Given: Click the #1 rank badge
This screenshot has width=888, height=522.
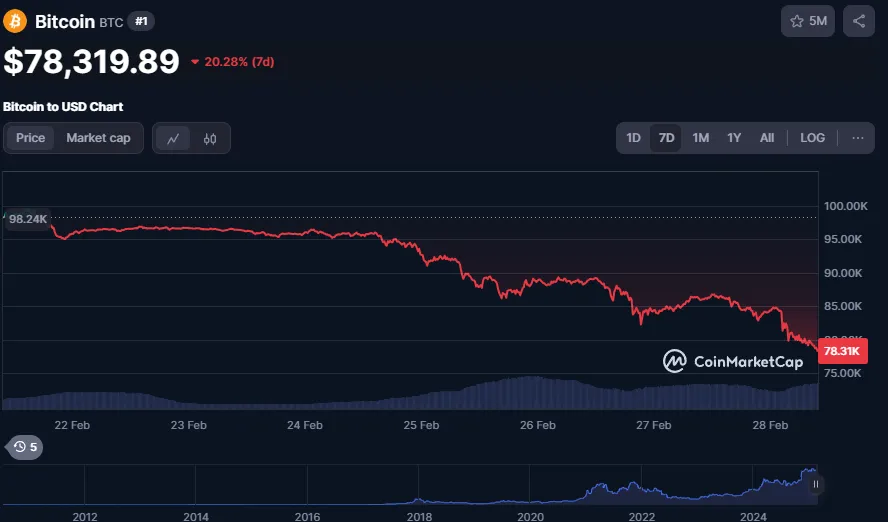Looking at the screenshot, I should pos(141,22).
